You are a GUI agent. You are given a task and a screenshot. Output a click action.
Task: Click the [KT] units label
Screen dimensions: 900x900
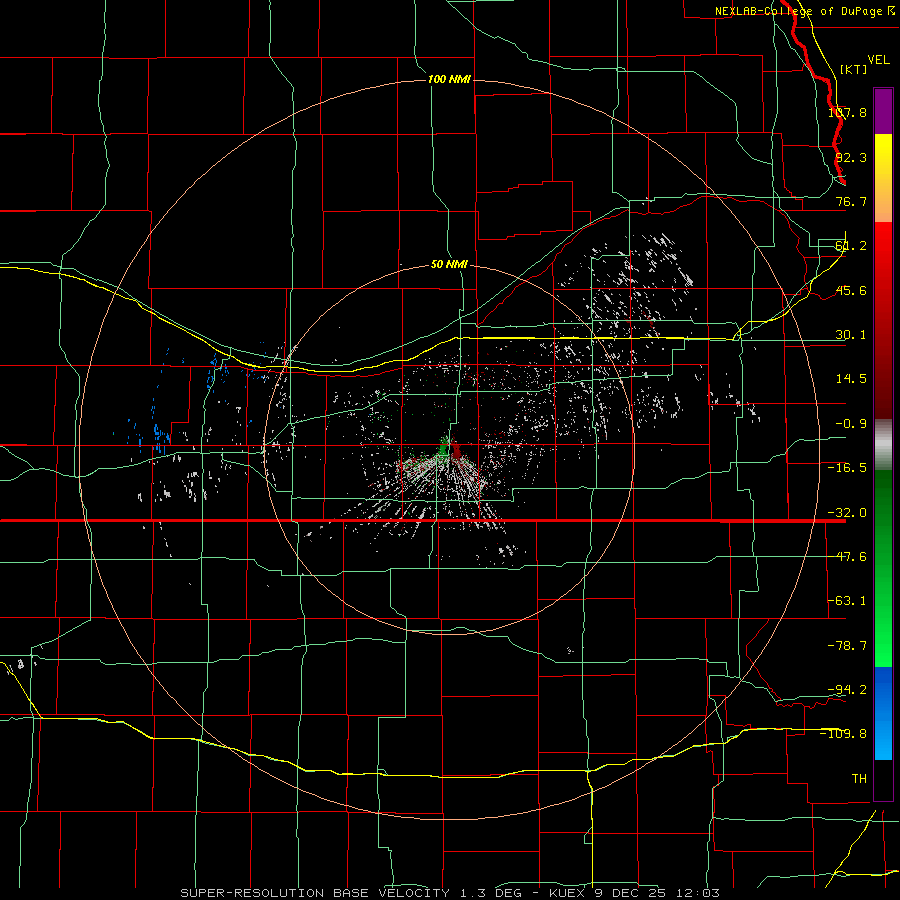click(x=853, y=69)
